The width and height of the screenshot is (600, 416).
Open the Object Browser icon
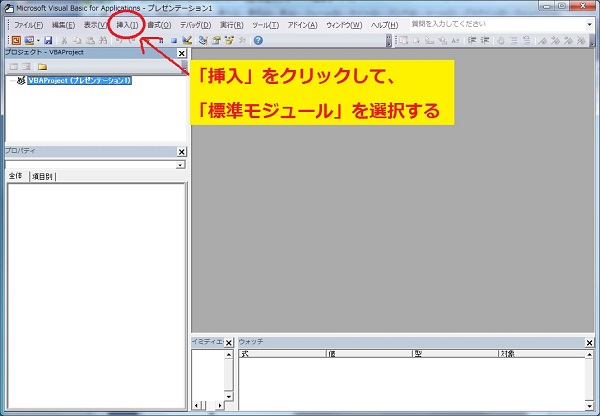point(229,40)
